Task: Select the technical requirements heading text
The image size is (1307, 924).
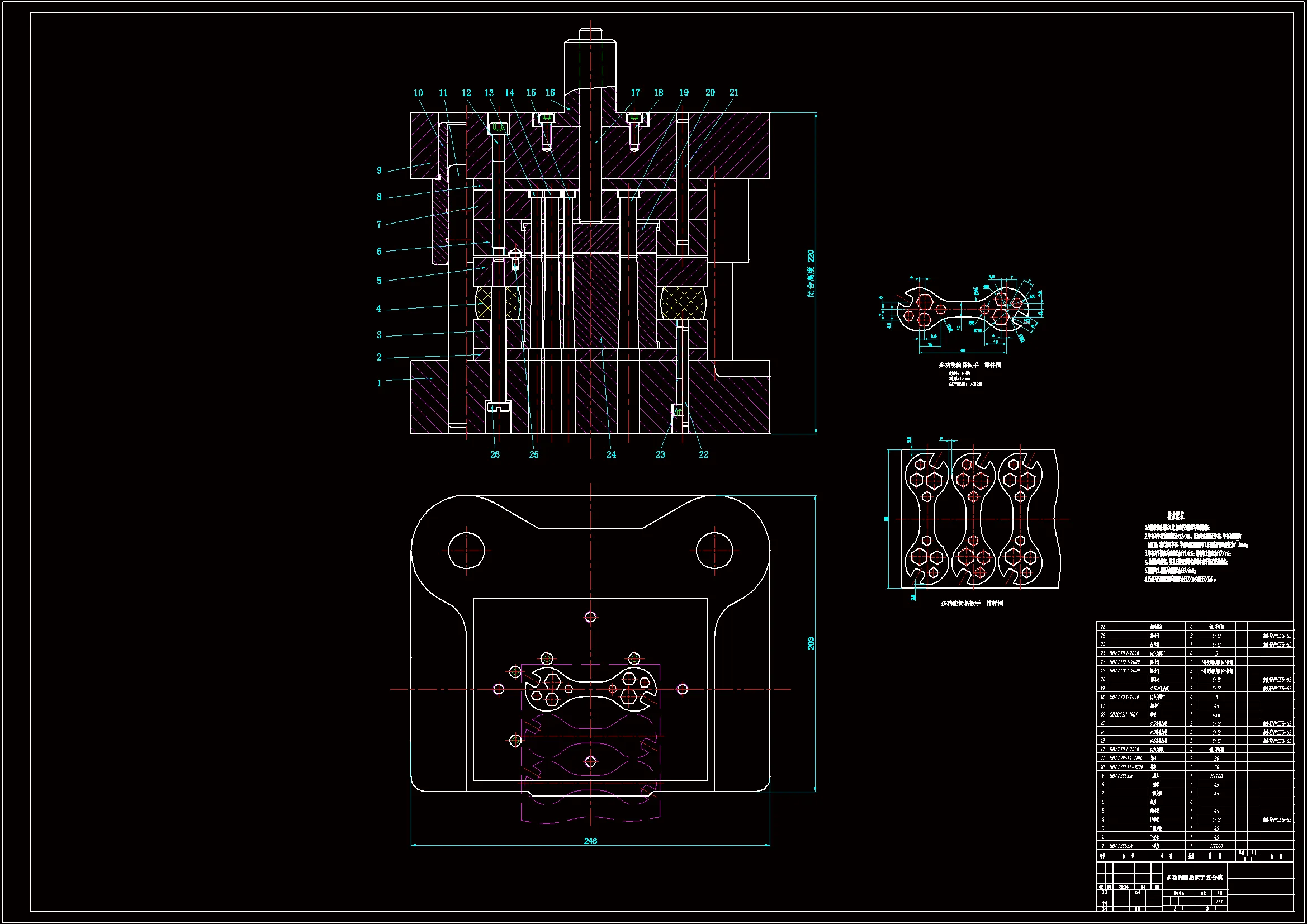Action: coord(1176,517)
